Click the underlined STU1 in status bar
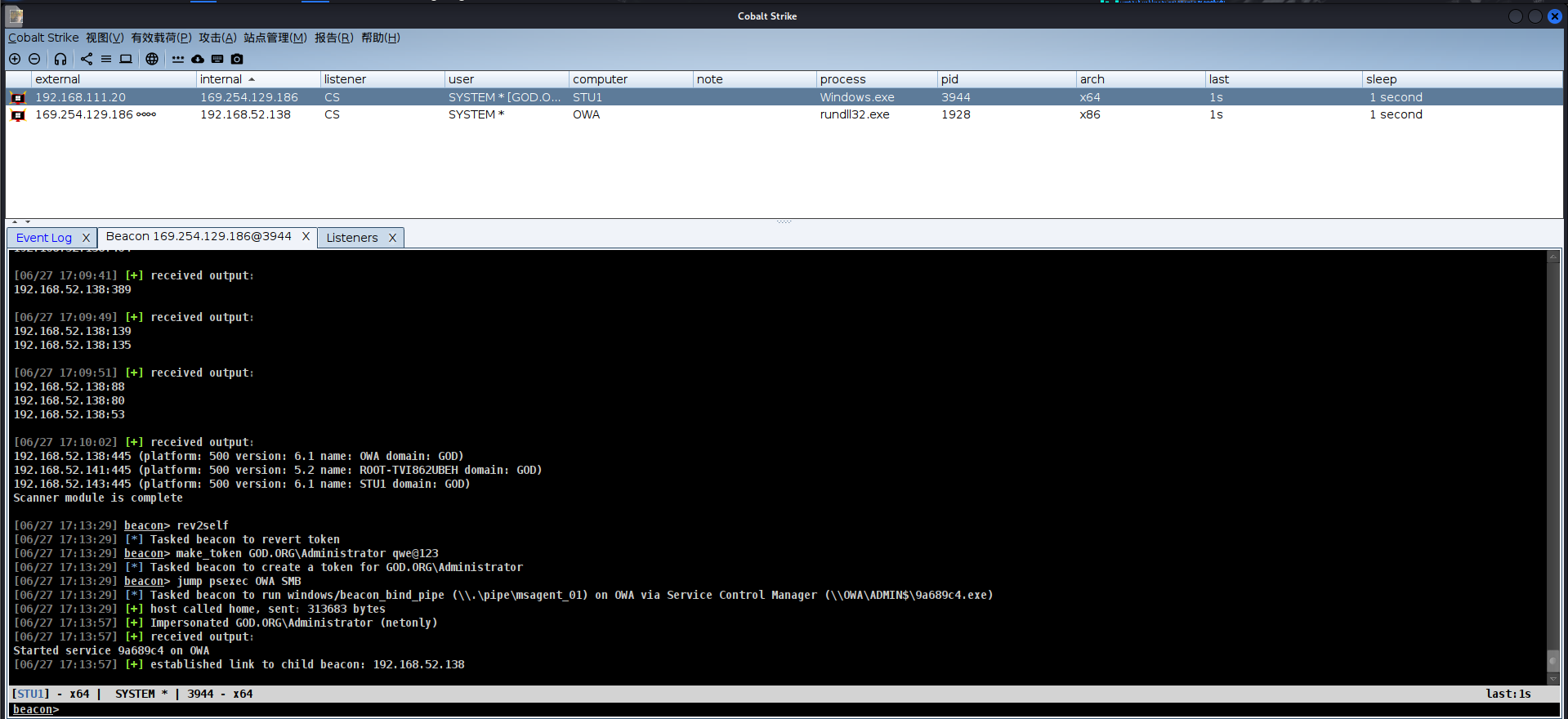 (30, 694)
